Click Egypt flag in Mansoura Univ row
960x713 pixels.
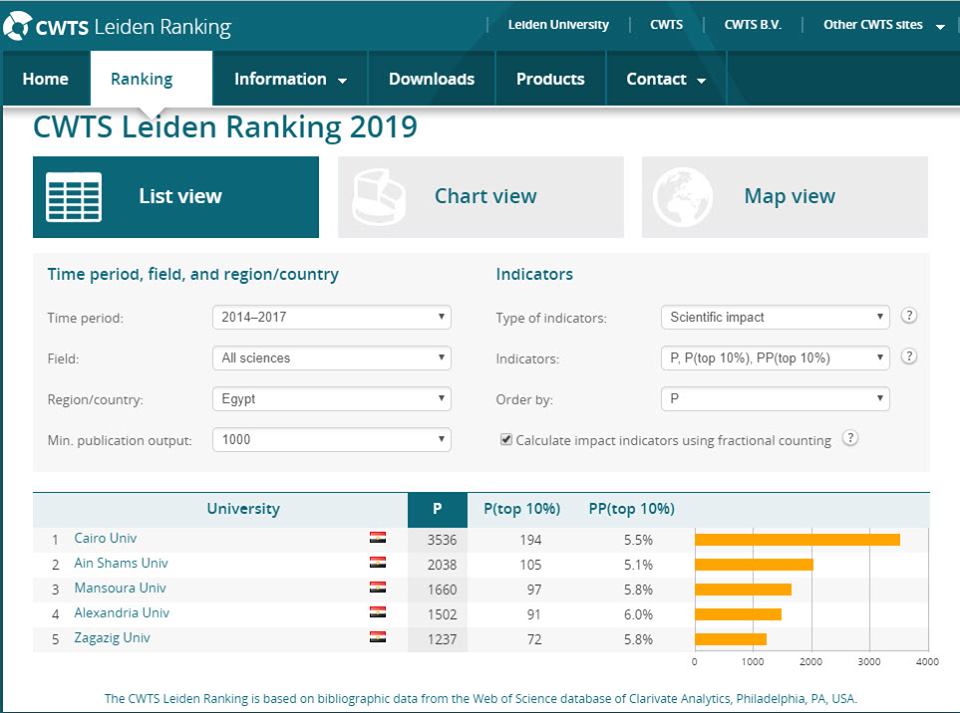378,588
